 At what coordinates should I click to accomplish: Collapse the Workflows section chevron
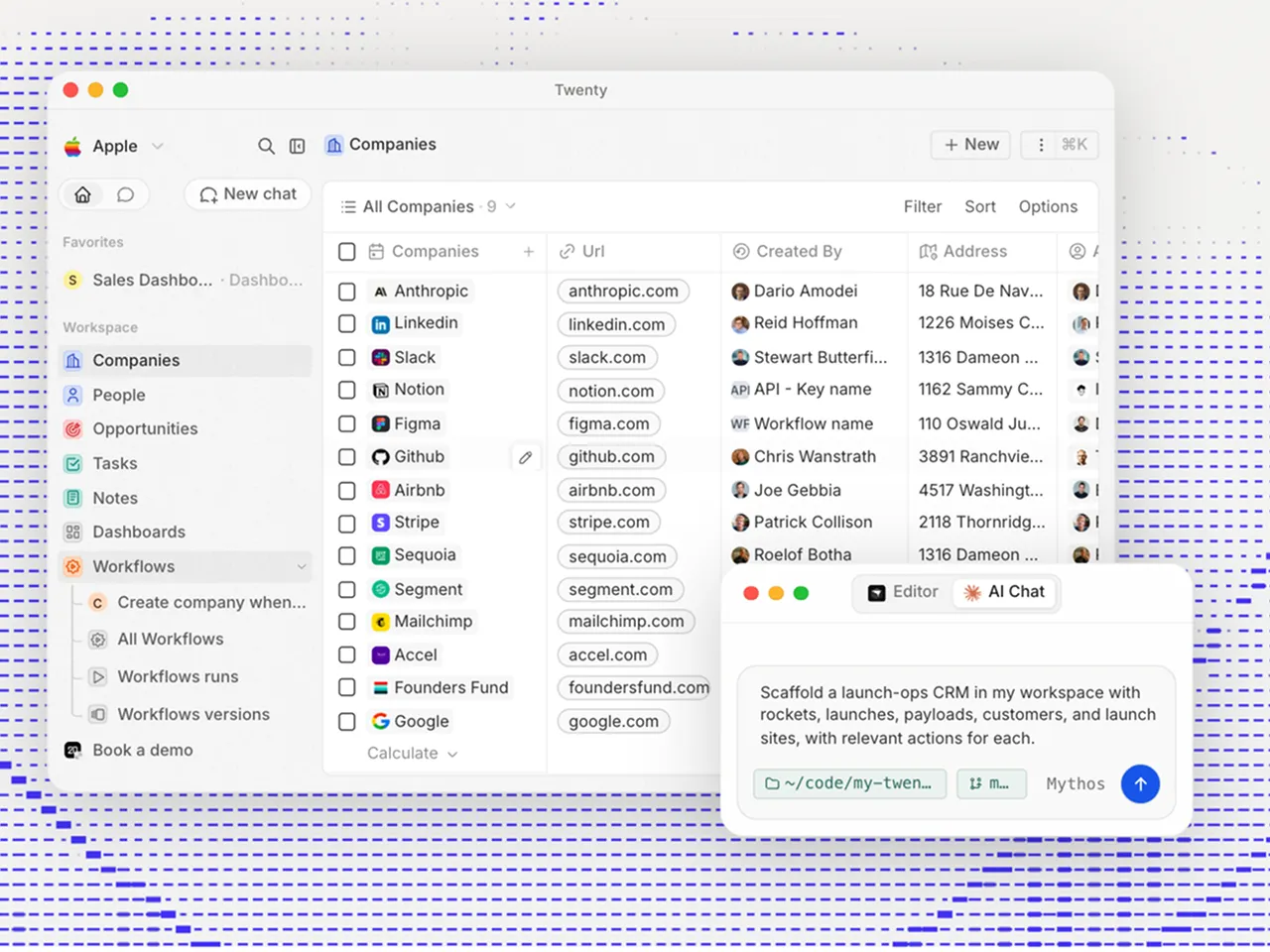pos(301,566)
